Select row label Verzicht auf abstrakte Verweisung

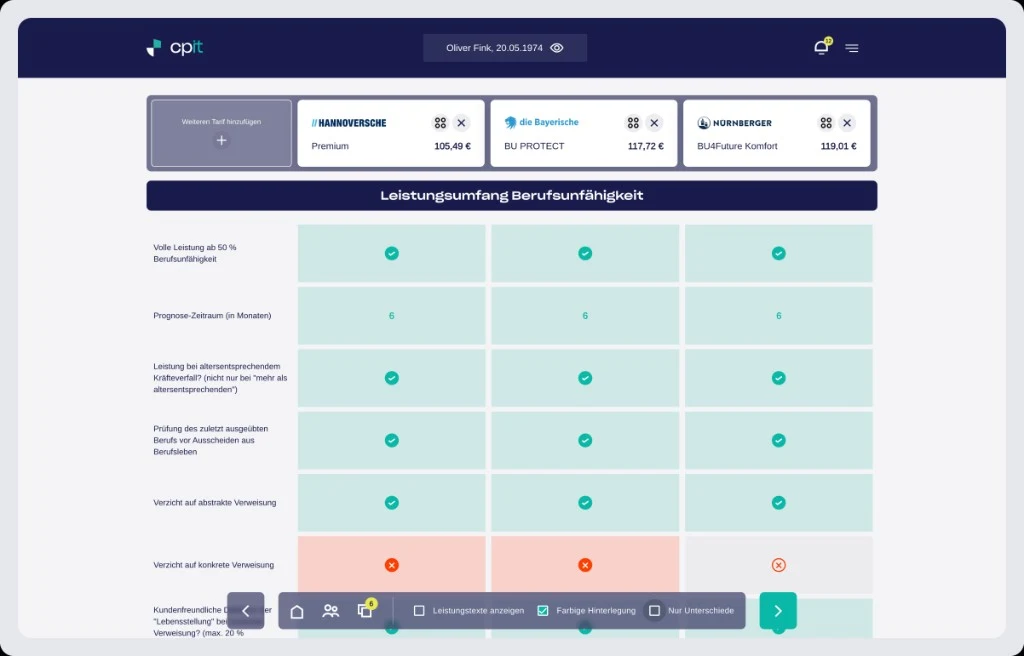[215, 502]
